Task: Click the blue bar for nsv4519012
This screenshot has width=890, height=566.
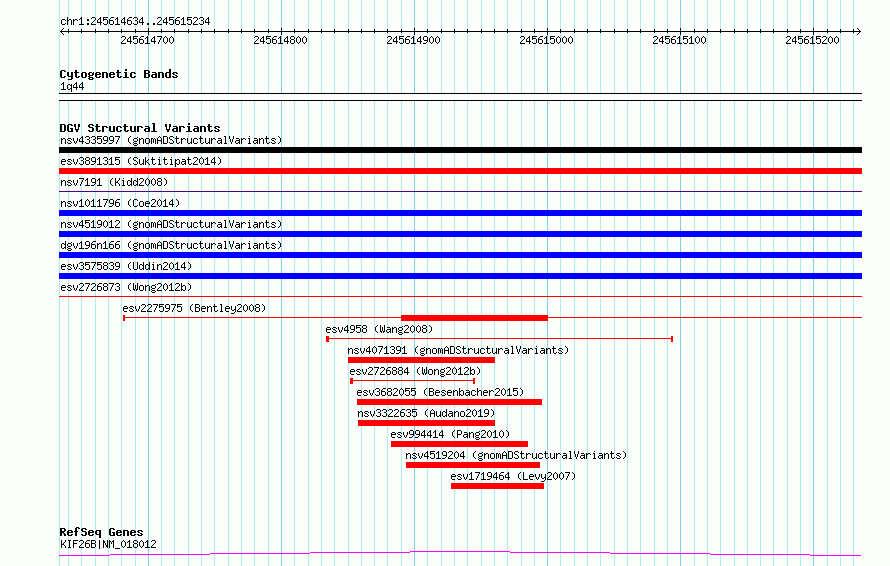Action: [460, 234]
